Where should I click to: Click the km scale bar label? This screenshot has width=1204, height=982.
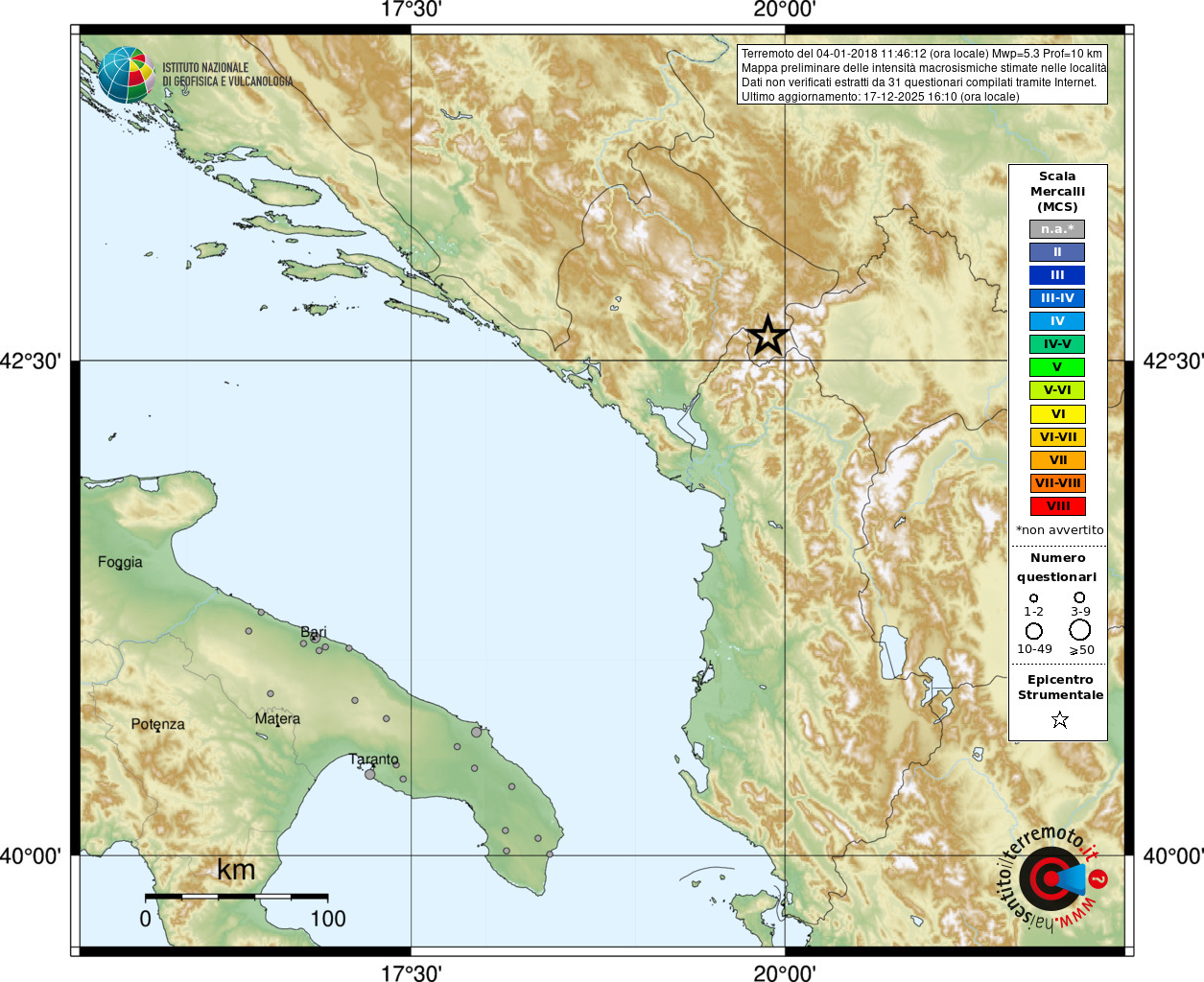pyautogui.click(x=236, y=870)
